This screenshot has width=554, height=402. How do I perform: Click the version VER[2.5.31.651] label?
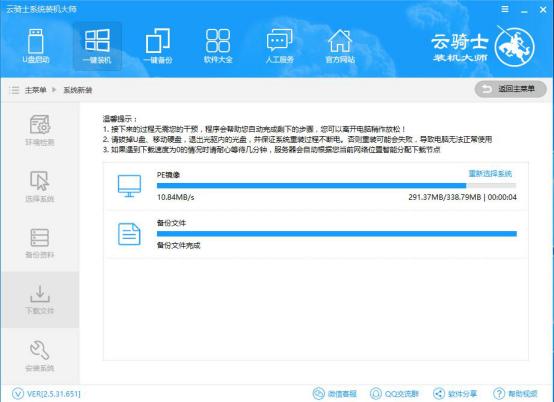(54, 394)
